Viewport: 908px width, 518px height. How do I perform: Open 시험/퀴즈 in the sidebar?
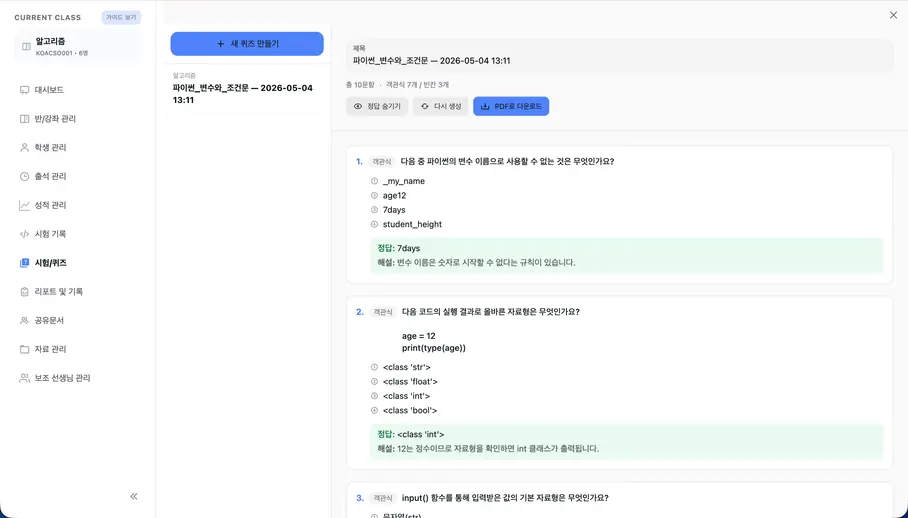coord(50,263)
